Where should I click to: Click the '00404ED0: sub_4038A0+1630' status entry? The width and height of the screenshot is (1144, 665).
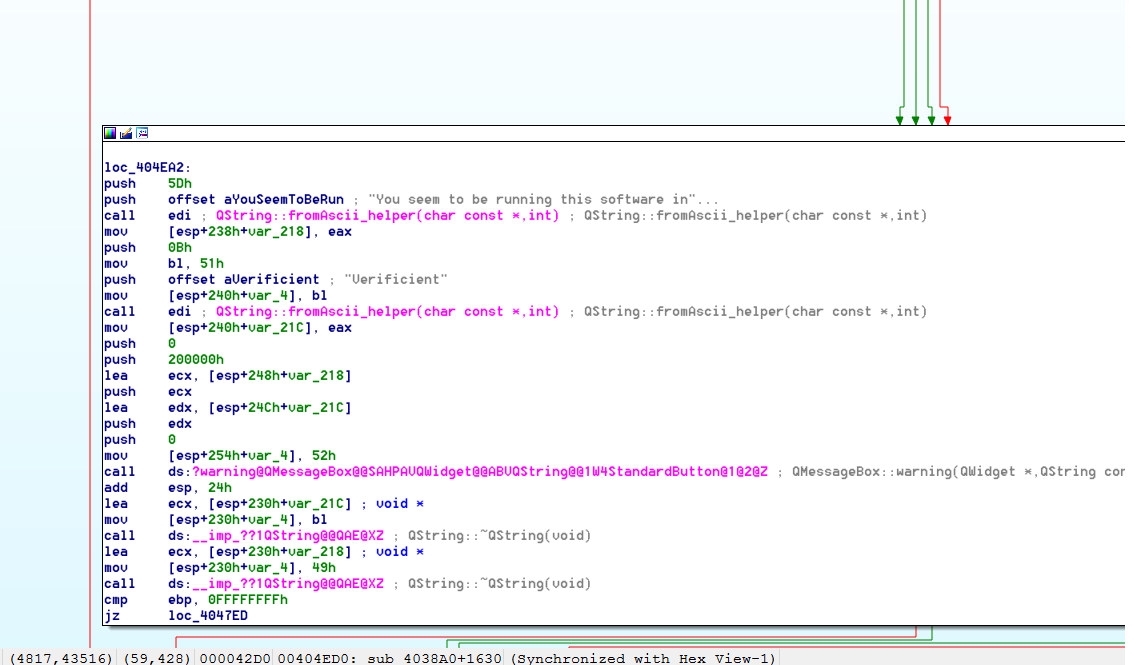[390, 658]
